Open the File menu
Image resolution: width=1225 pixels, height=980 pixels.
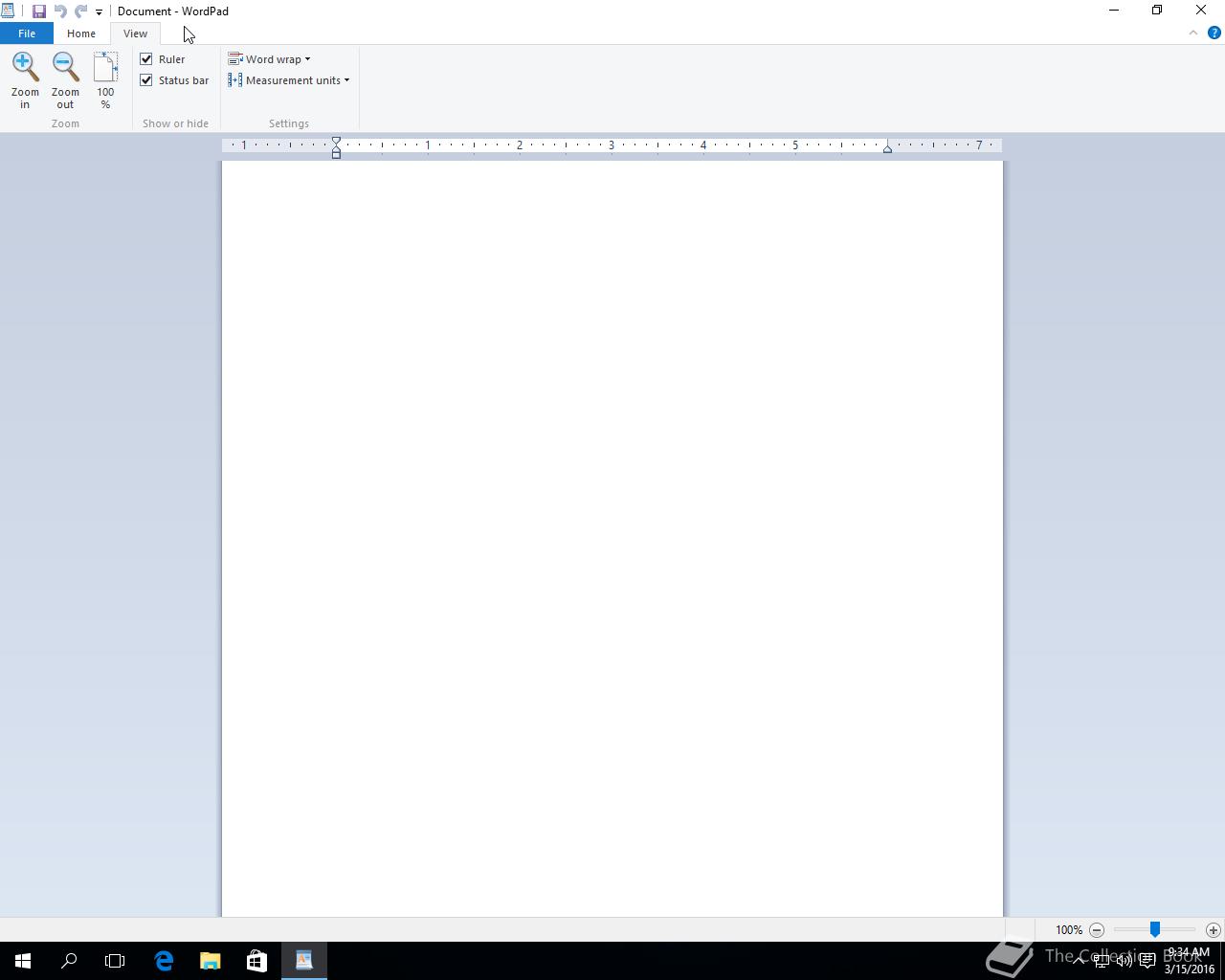(27, 33)
